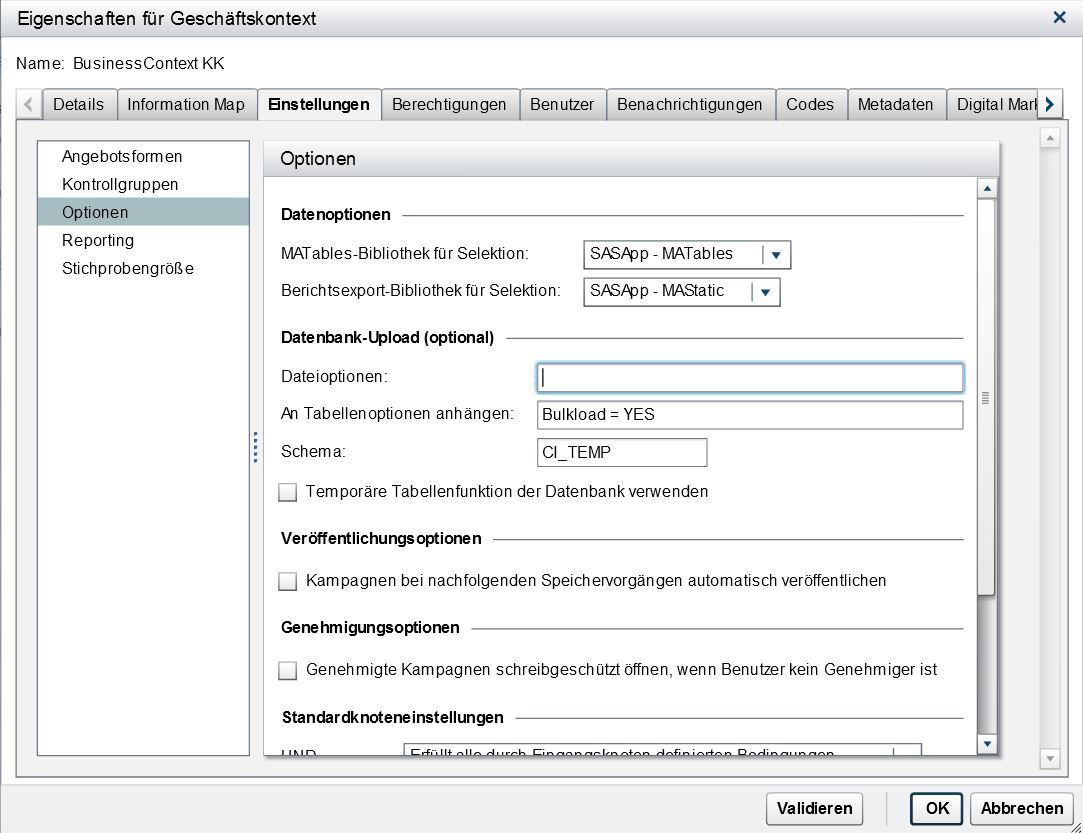
Task: Check 'Kampagnen bei nachfolgenden Speichervorgängen automatisch veröffentlichen'
Action: 288,581
